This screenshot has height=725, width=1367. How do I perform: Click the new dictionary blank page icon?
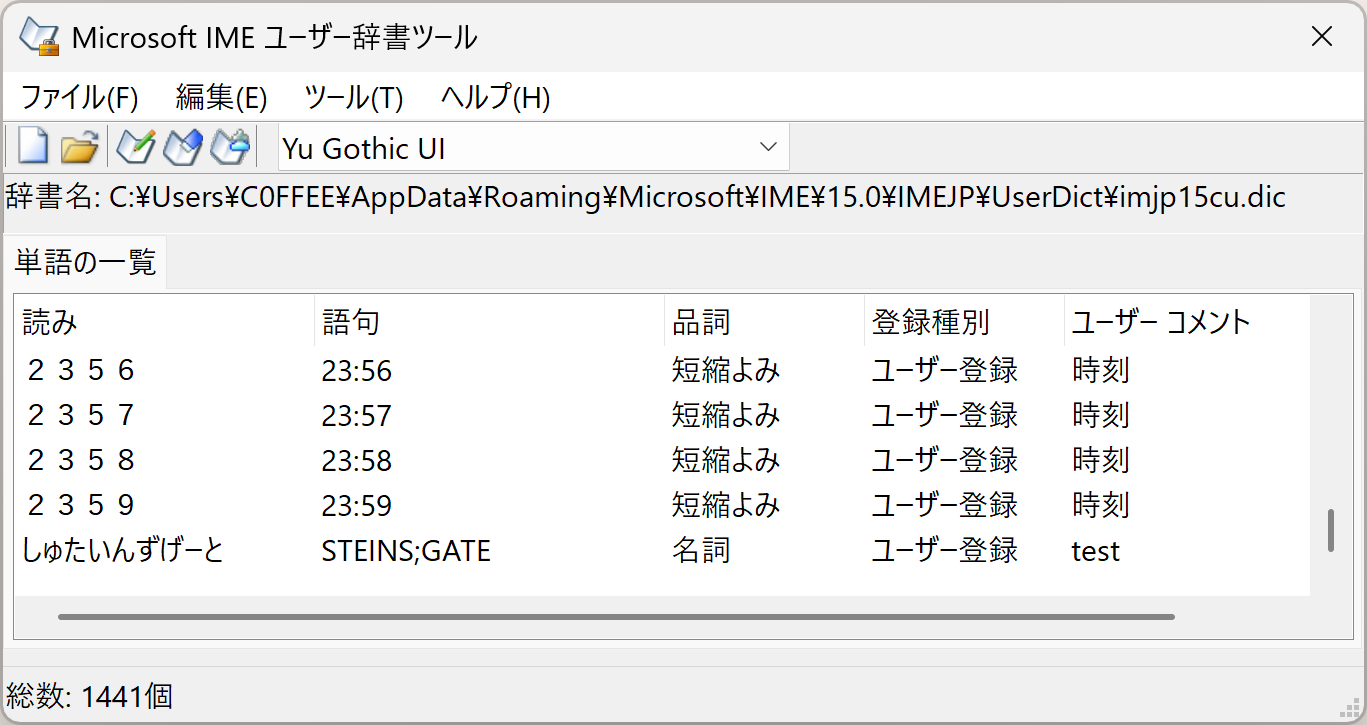pos(33,147)
